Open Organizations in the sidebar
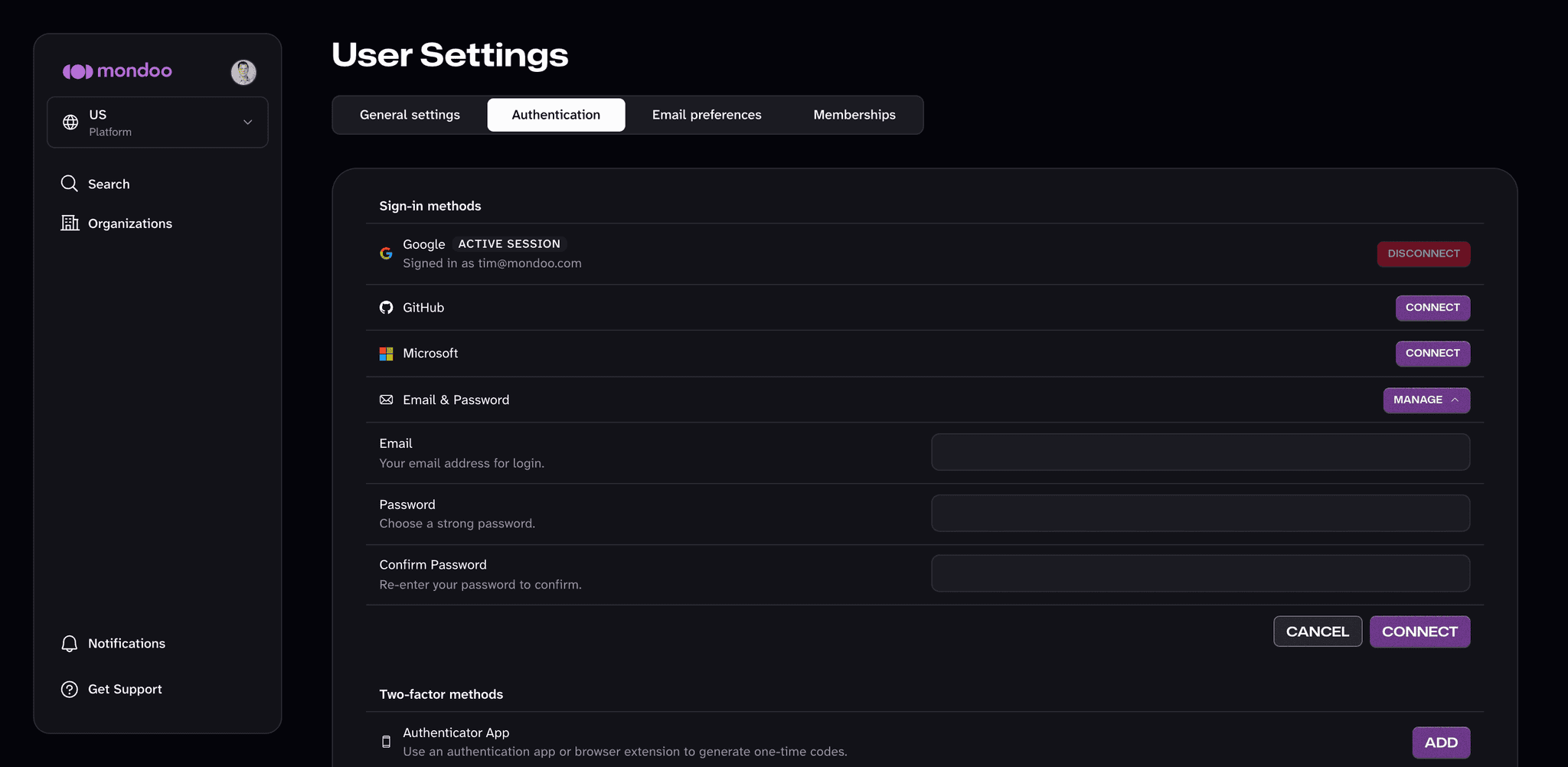The image size is (1568, 767). point(130,224)
